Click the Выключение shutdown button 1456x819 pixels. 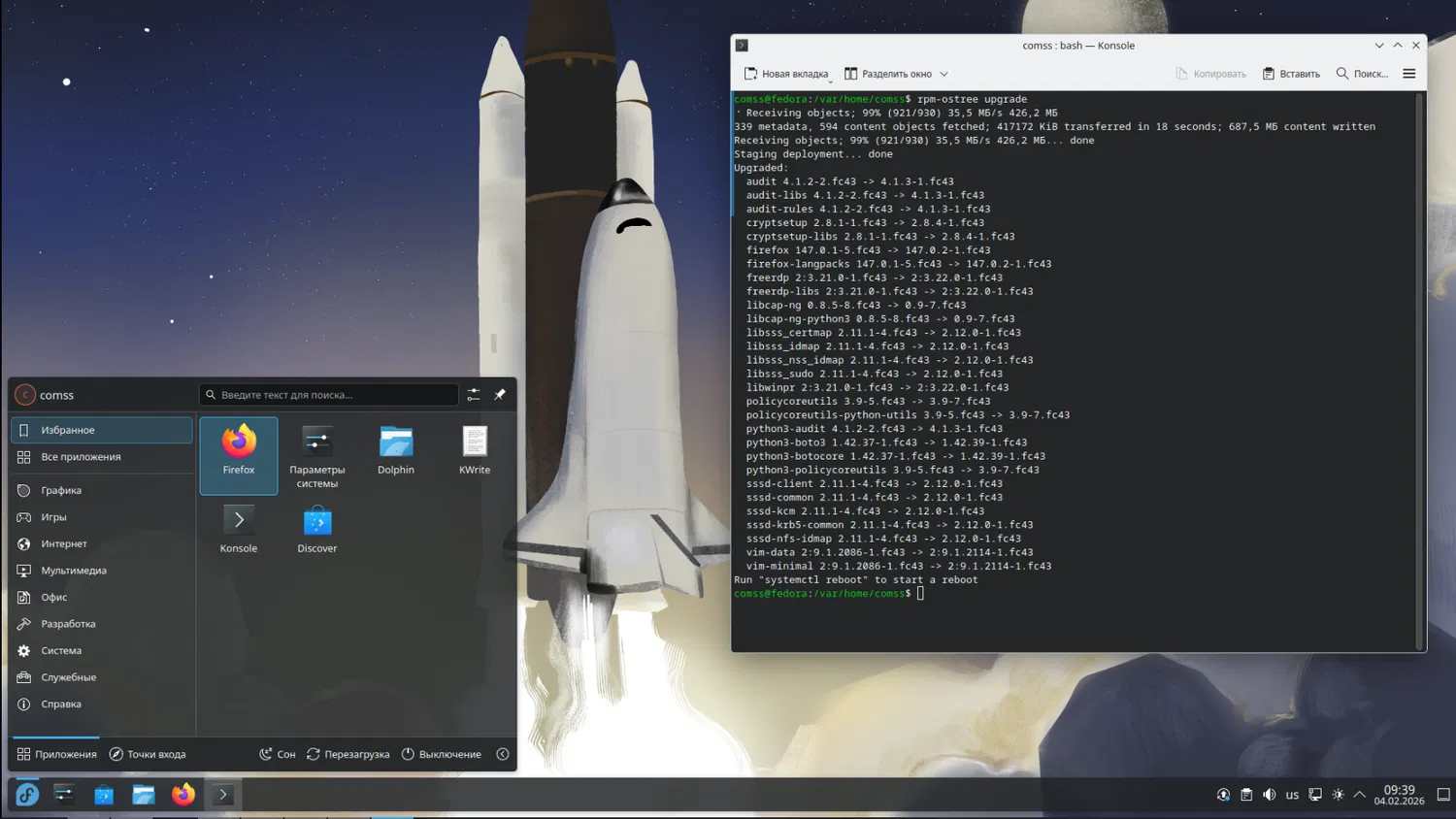442,754
